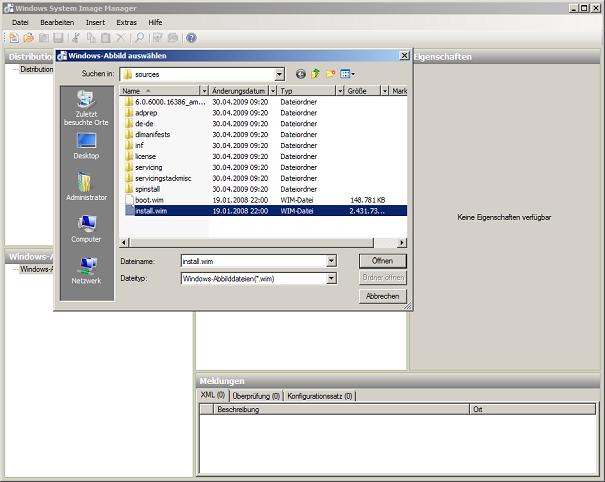Screen dimensions: 605x482
Task: Open Netzwerk in the places bar
Action: pyautogui.click(x=86, y=271)
